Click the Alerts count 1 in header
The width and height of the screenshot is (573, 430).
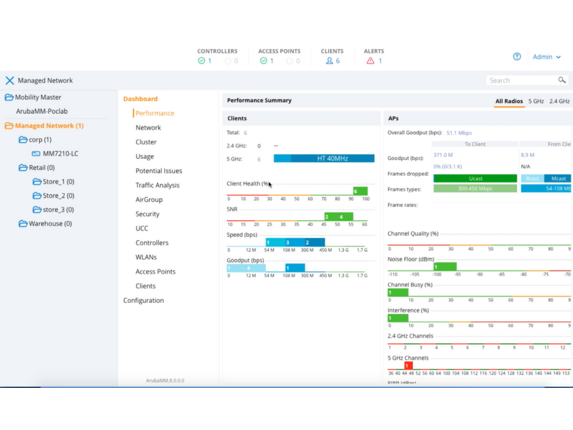(x=380, y=61)
